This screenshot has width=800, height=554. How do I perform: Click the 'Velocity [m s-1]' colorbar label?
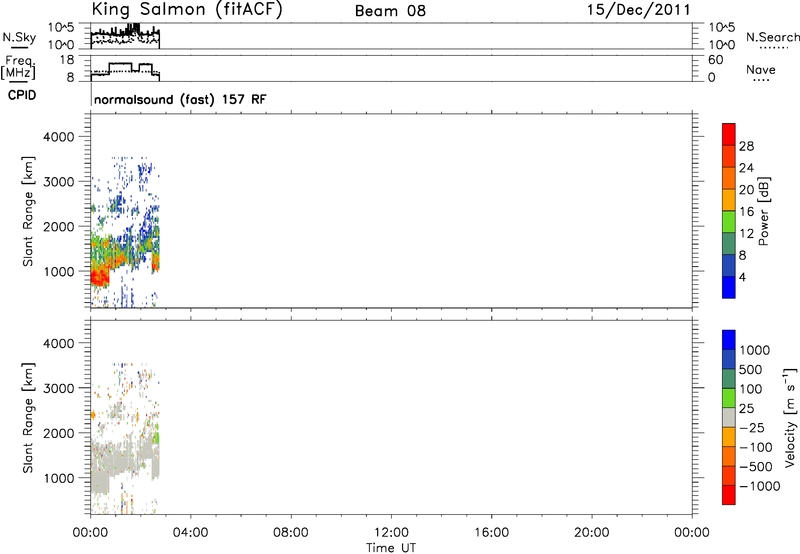tap(790, 417)
